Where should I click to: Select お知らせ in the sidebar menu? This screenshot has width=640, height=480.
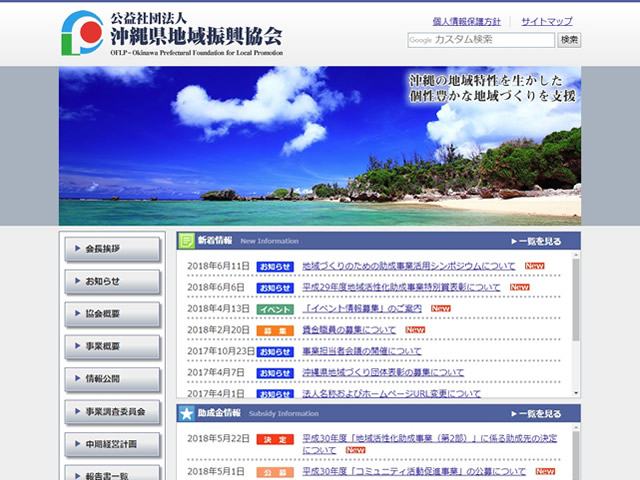[x=111, y=281]
